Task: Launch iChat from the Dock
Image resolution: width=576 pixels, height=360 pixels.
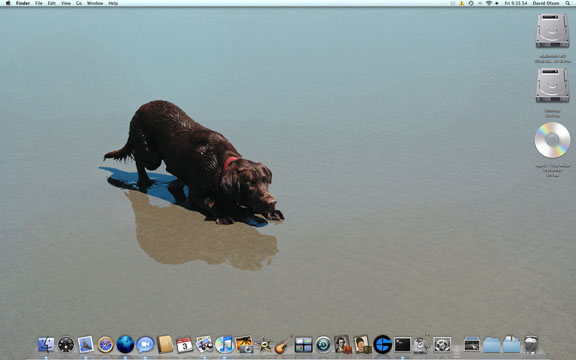Action: pyautogui.click(x=145, y=345)
